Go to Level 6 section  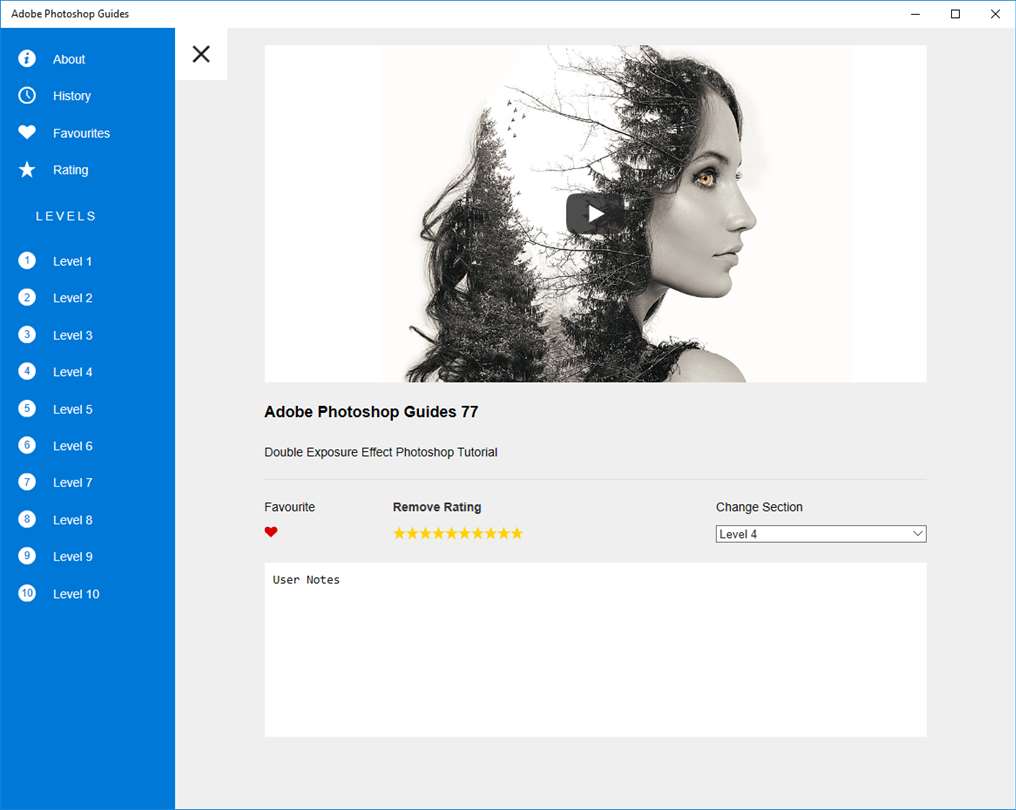[x=73, y=446]
